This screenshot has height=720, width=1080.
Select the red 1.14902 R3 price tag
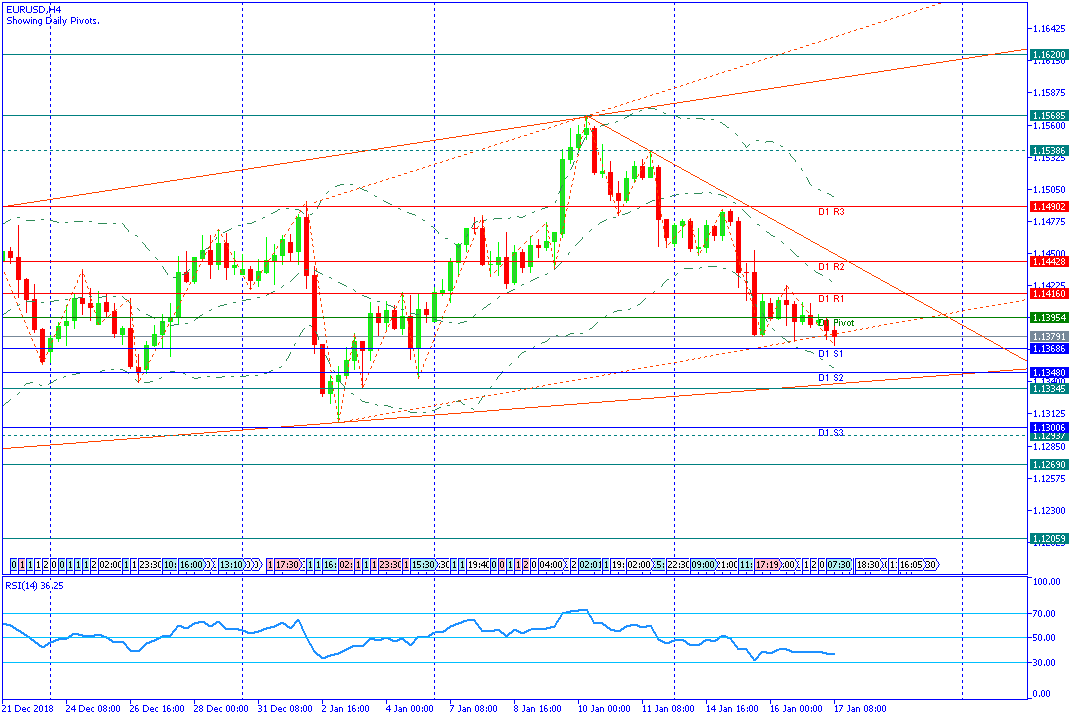[x=1049, y=207]
